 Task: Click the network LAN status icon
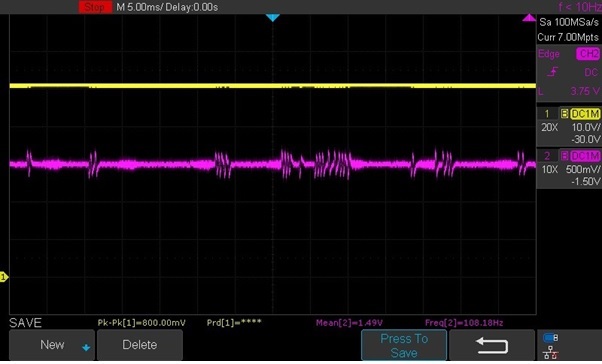tap(550, 352)
